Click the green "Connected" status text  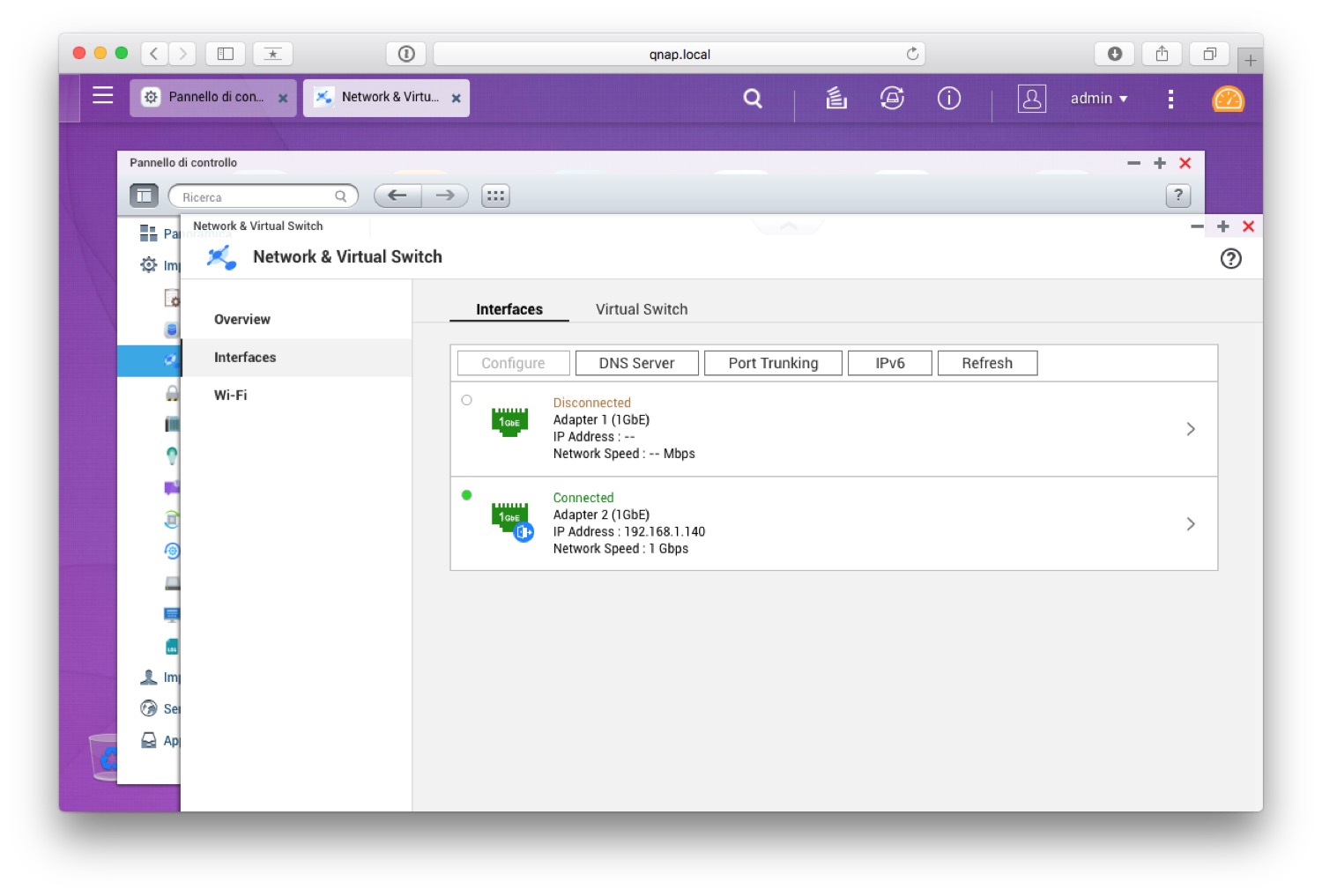pyautogui.click(x=583, y=498)
